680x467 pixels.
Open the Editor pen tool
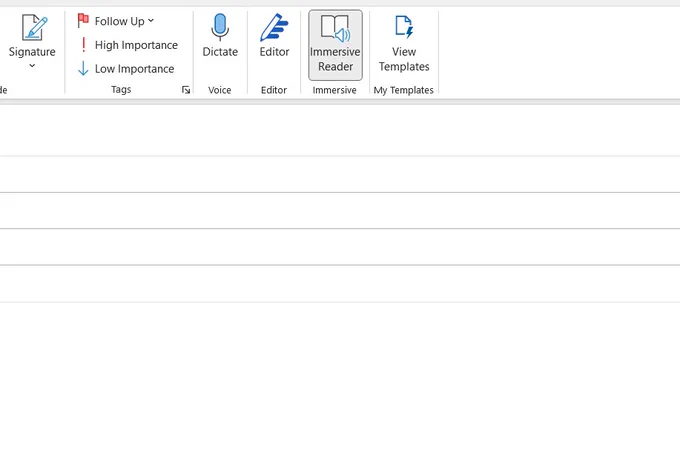(x=274, y=36)
